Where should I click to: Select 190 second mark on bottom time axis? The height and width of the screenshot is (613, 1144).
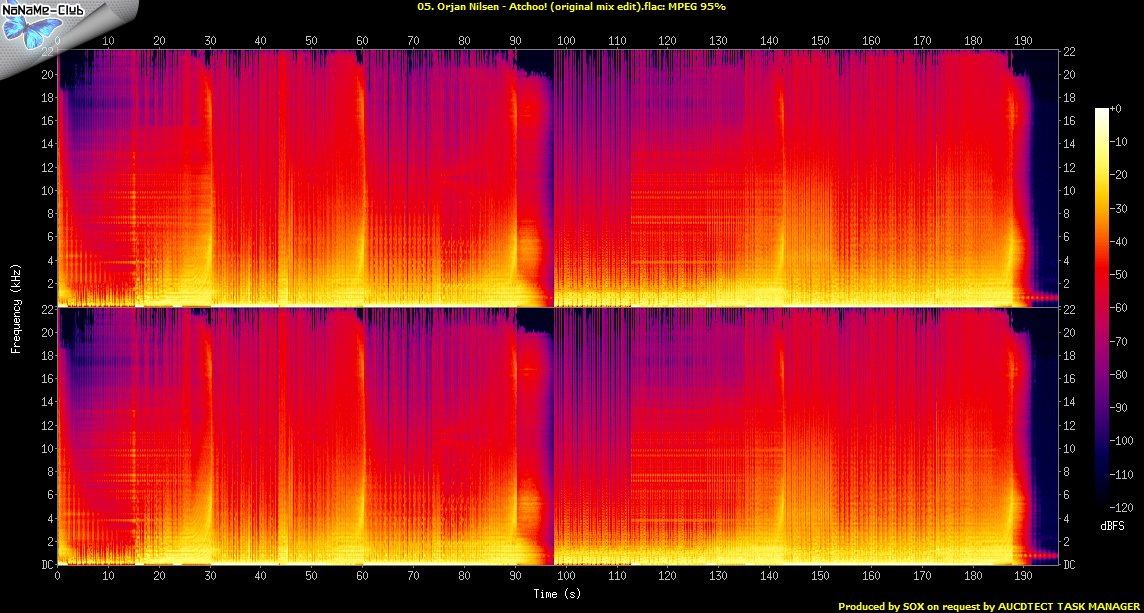point(1022,577)
